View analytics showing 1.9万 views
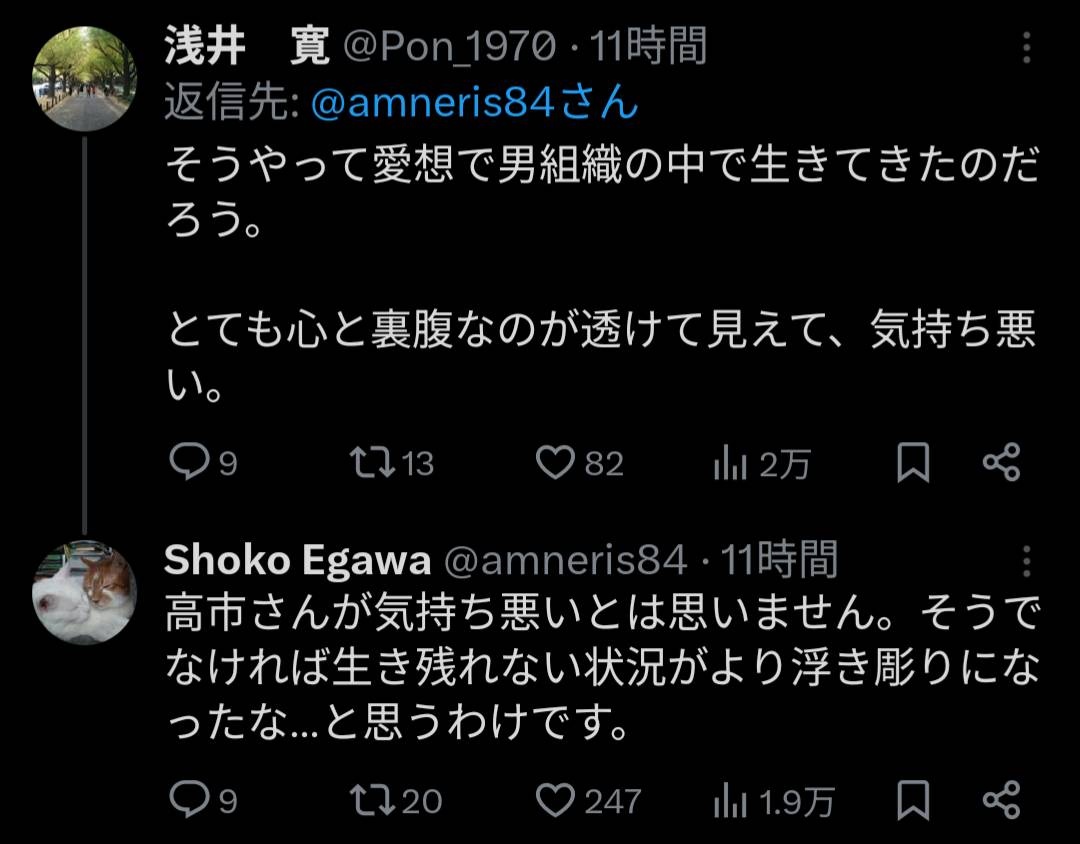Viewport: 1080px width, 844px height. [x=731, y=800]
